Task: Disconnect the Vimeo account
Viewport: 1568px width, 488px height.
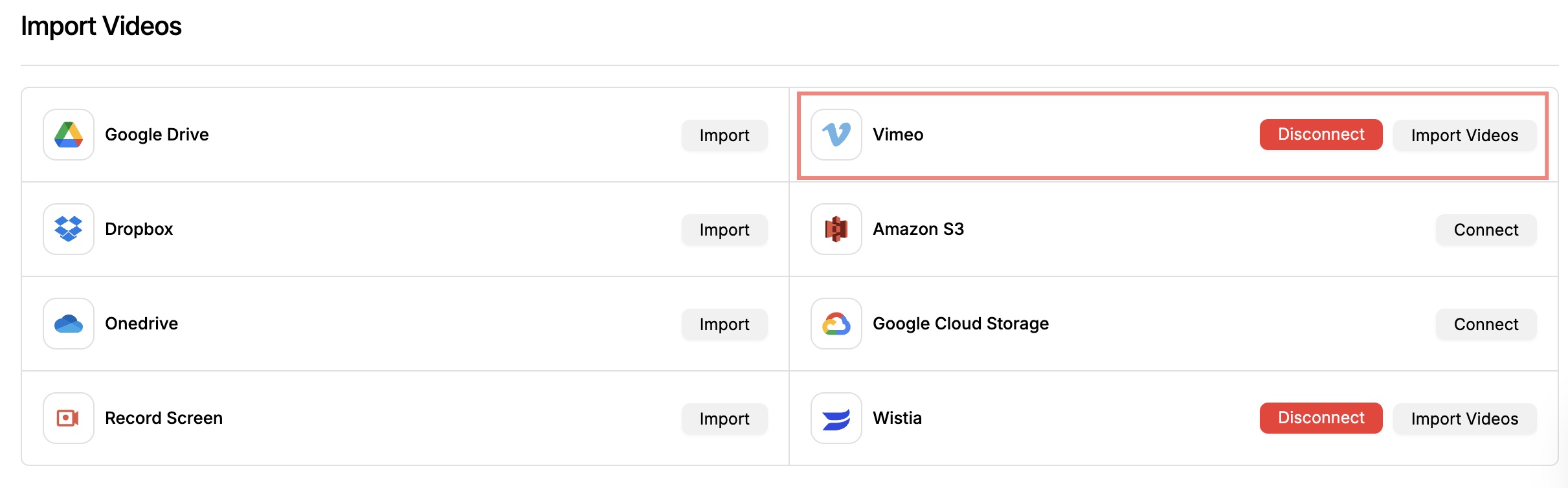Action: (1321, 135)
